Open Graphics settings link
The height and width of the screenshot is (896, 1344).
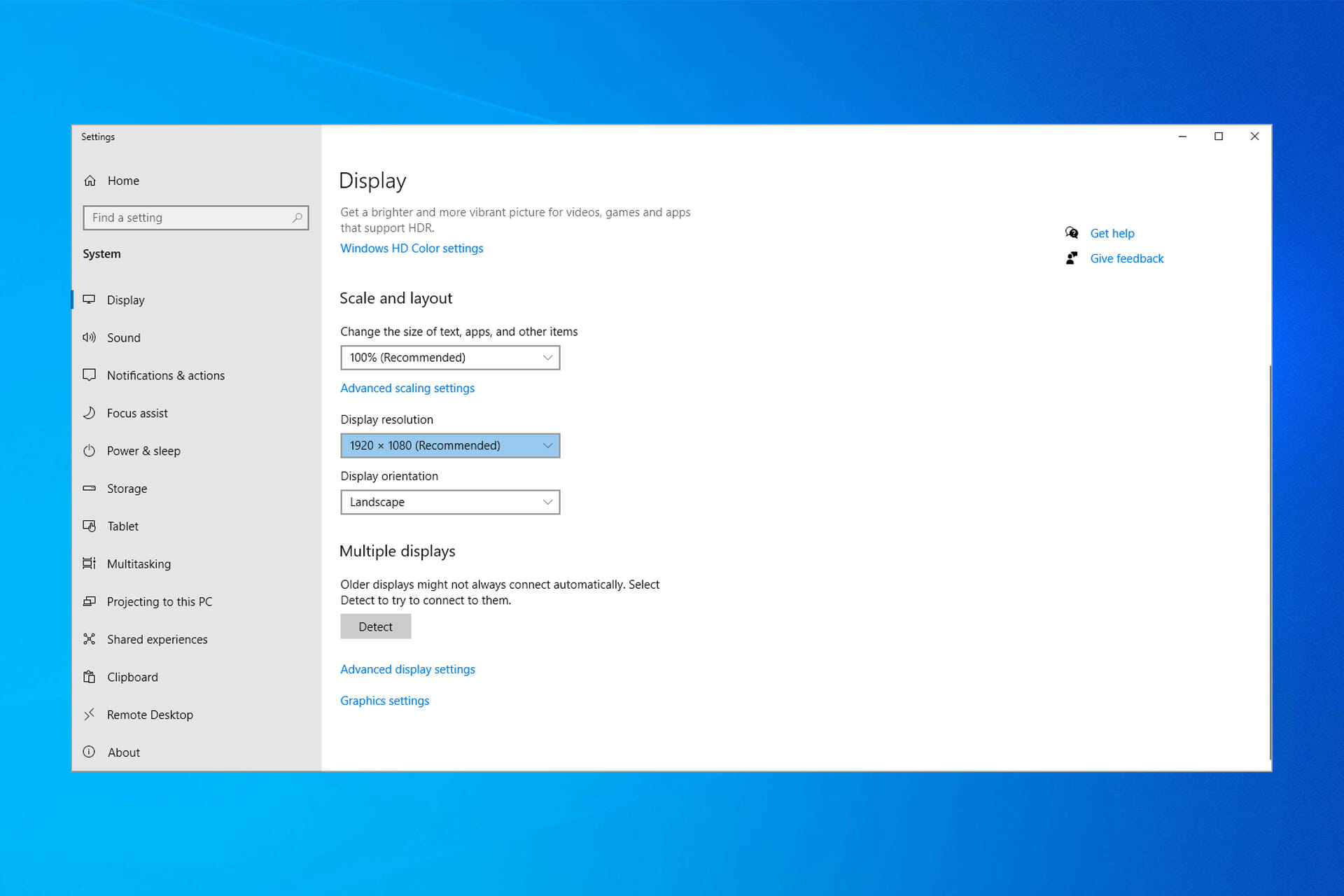tap(384, 701)
